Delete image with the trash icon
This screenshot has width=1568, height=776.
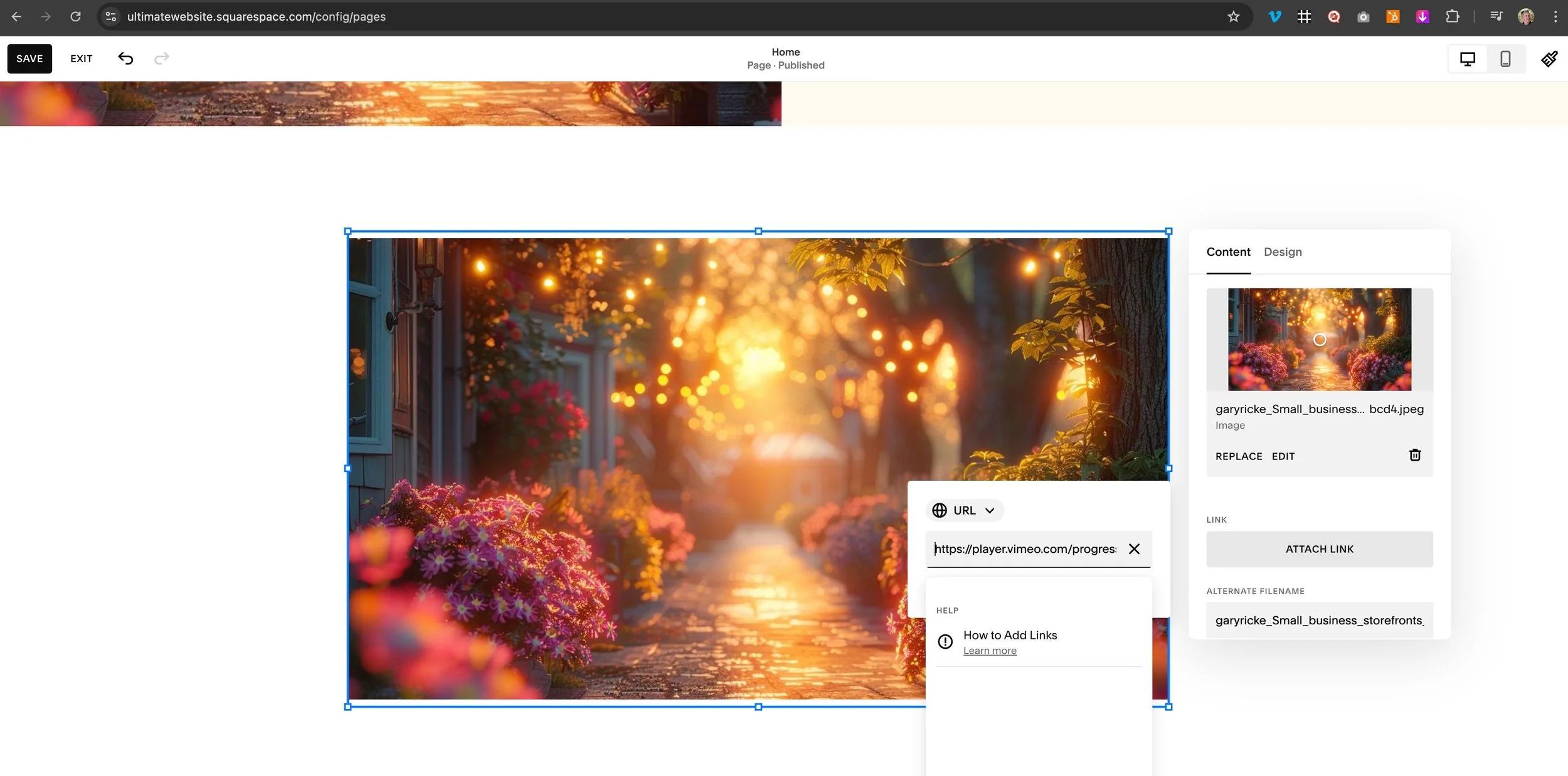point(1415,455)
